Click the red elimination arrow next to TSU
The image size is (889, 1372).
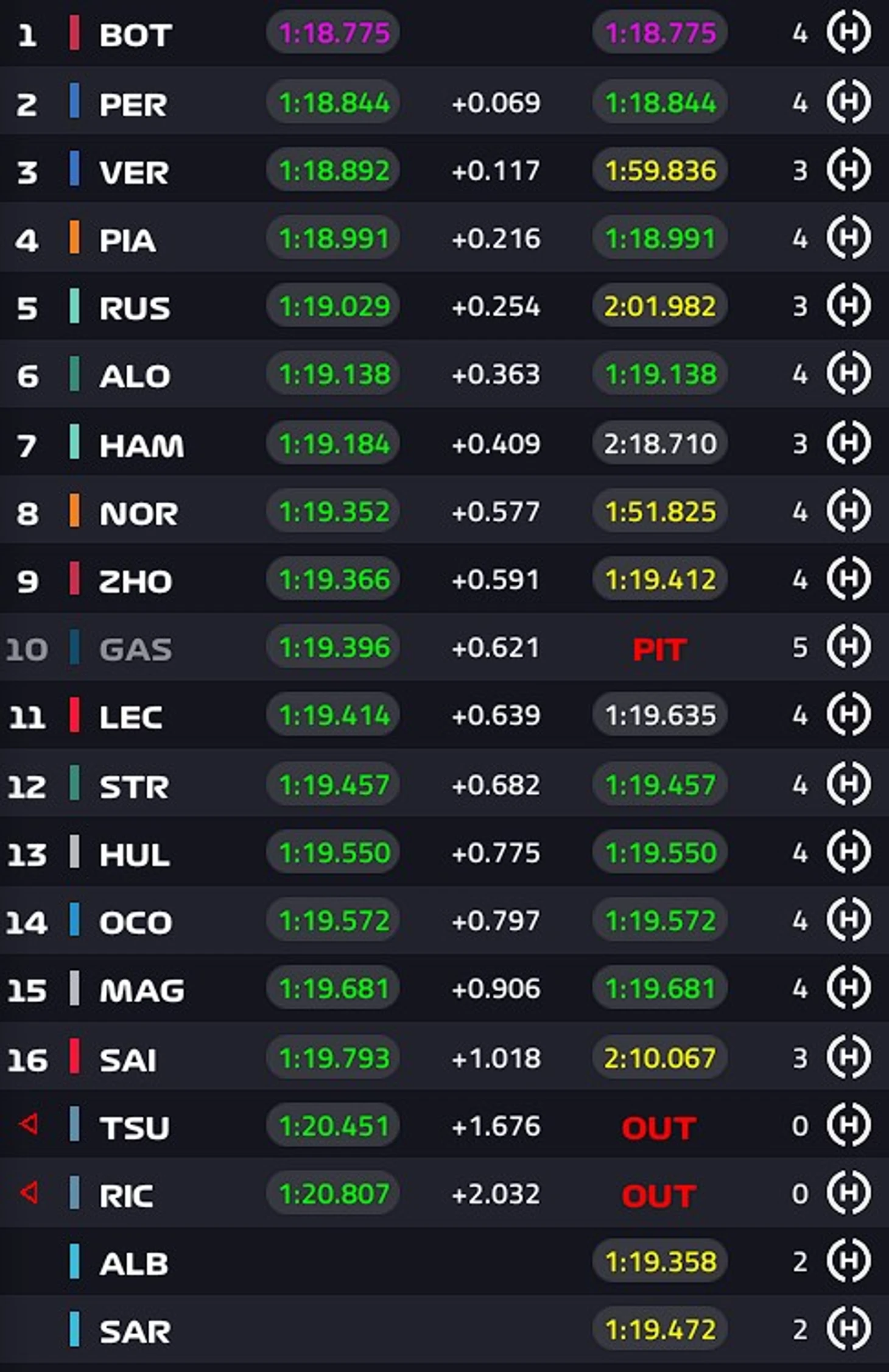pyautogui.click(x=29, y=1124)
